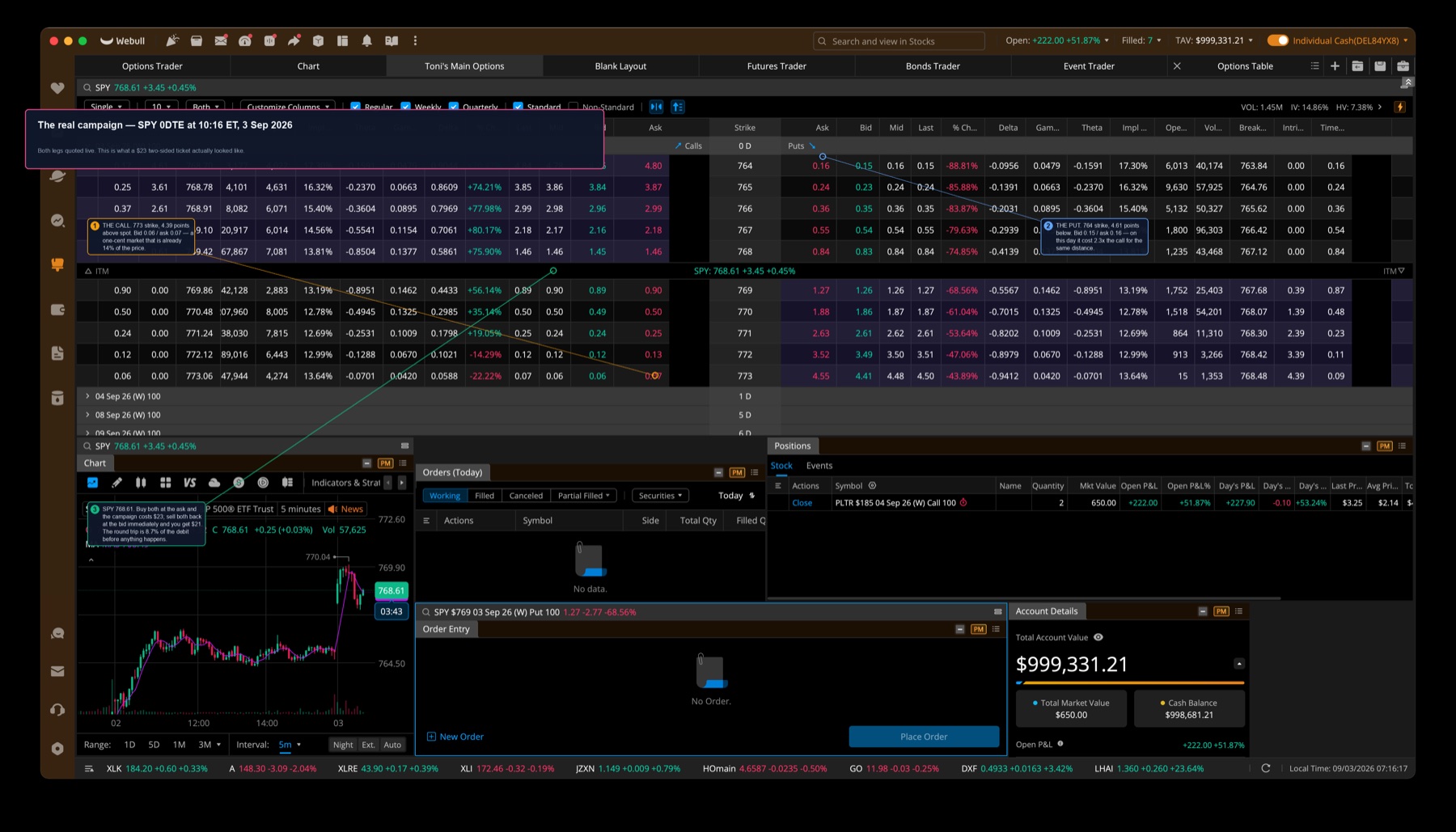The height and width of the screenshot is (832, 1456).
Task: Open the three-dot more menu in top toolbar
Action: coord(416,40)
